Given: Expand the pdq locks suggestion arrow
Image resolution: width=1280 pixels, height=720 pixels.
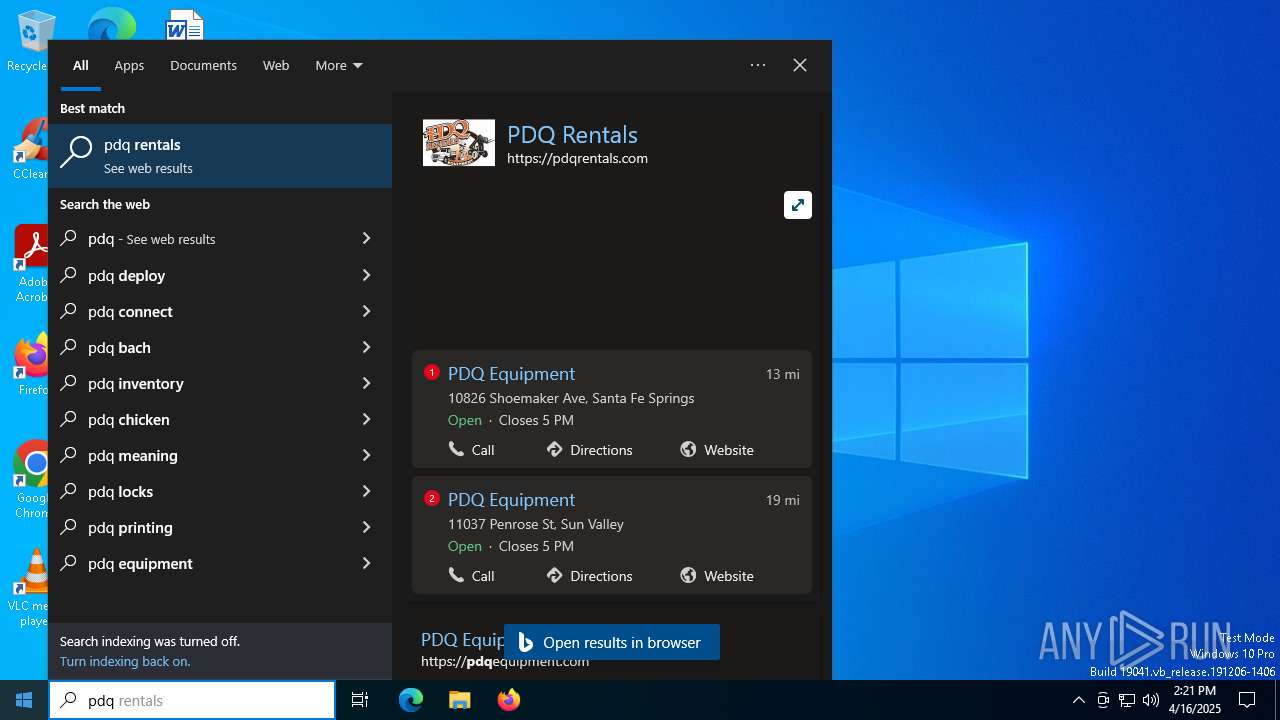Looking at the screenshot, I should coord(366,491).
